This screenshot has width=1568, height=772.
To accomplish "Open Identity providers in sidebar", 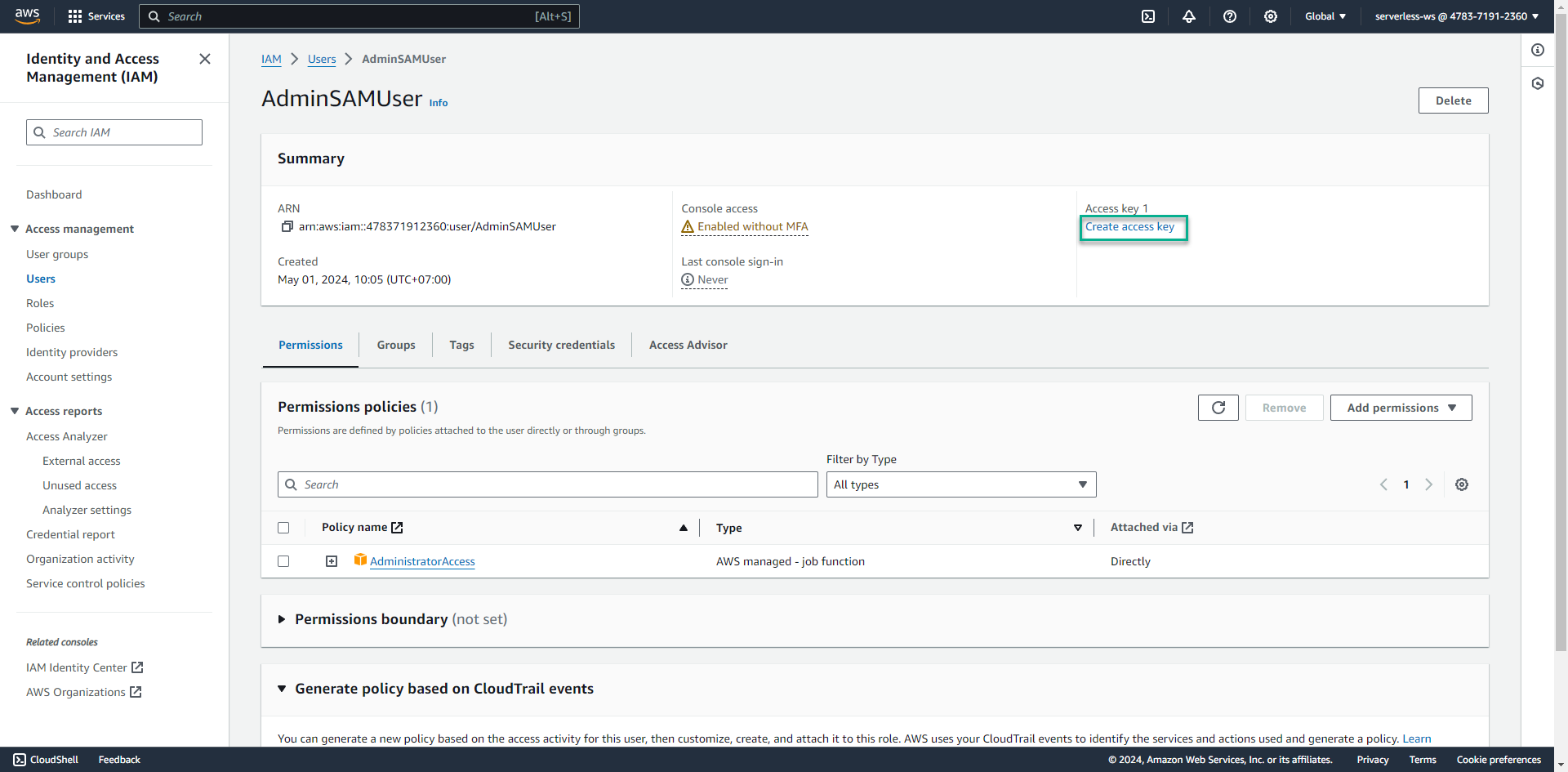I will 72,352.
